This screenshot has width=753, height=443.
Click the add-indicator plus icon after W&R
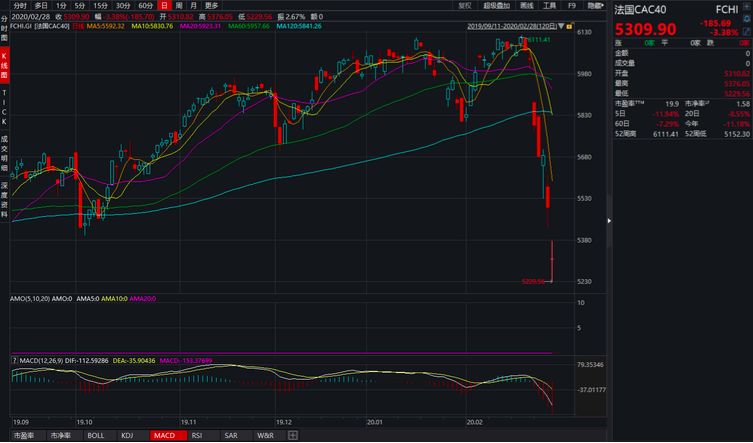pyautogui.click(x=292, y=435)
